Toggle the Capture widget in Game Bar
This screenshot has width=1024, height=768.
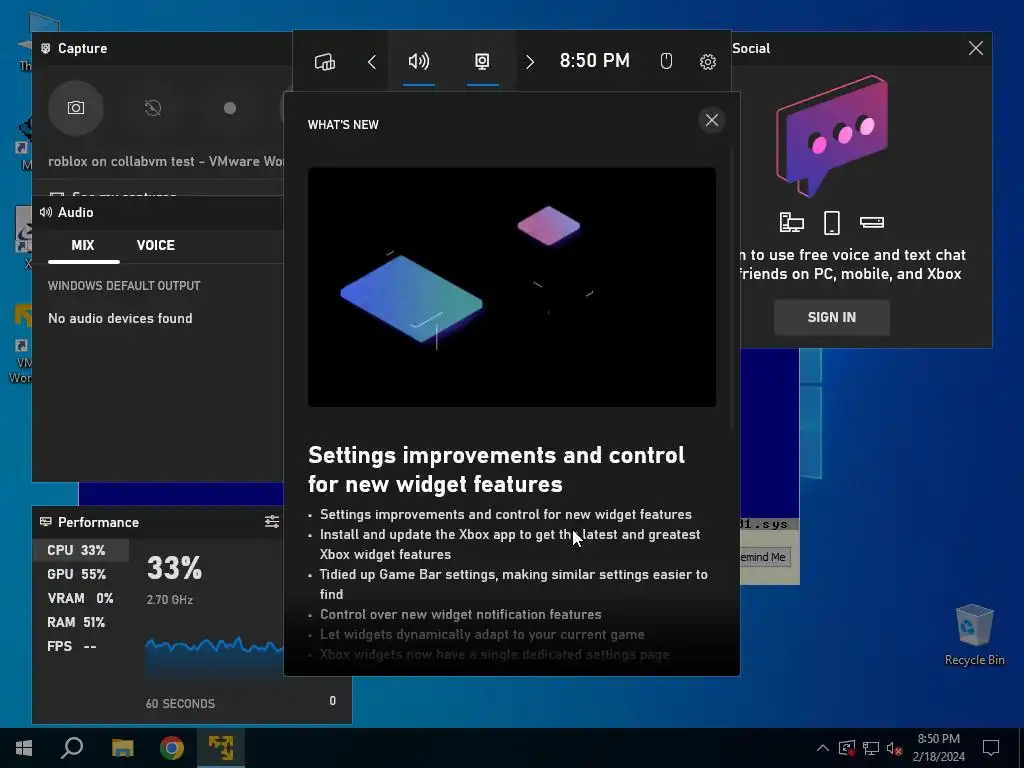pyautogui.click(x=482, y=61)
